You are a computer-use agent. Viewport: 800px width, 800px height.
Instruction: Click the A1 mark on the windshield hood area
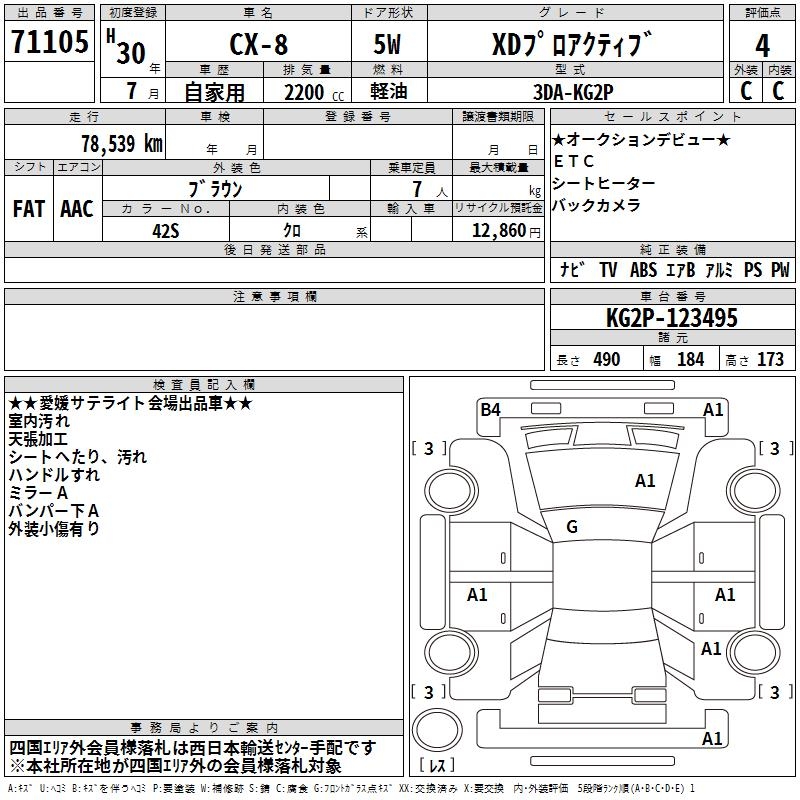pyautogui.click(x=645, y=480)
